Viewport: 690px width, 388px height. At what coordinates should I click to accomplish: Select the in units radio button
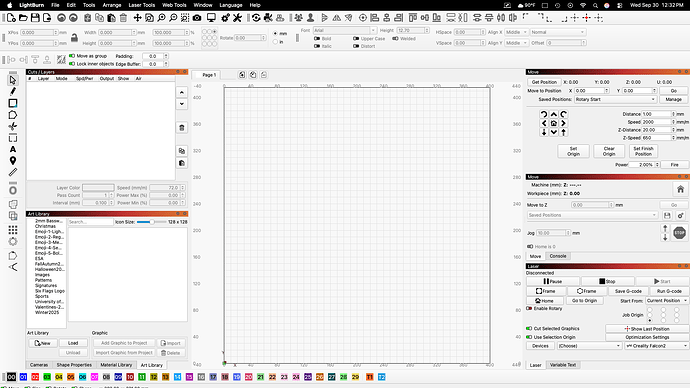(275, 42)
